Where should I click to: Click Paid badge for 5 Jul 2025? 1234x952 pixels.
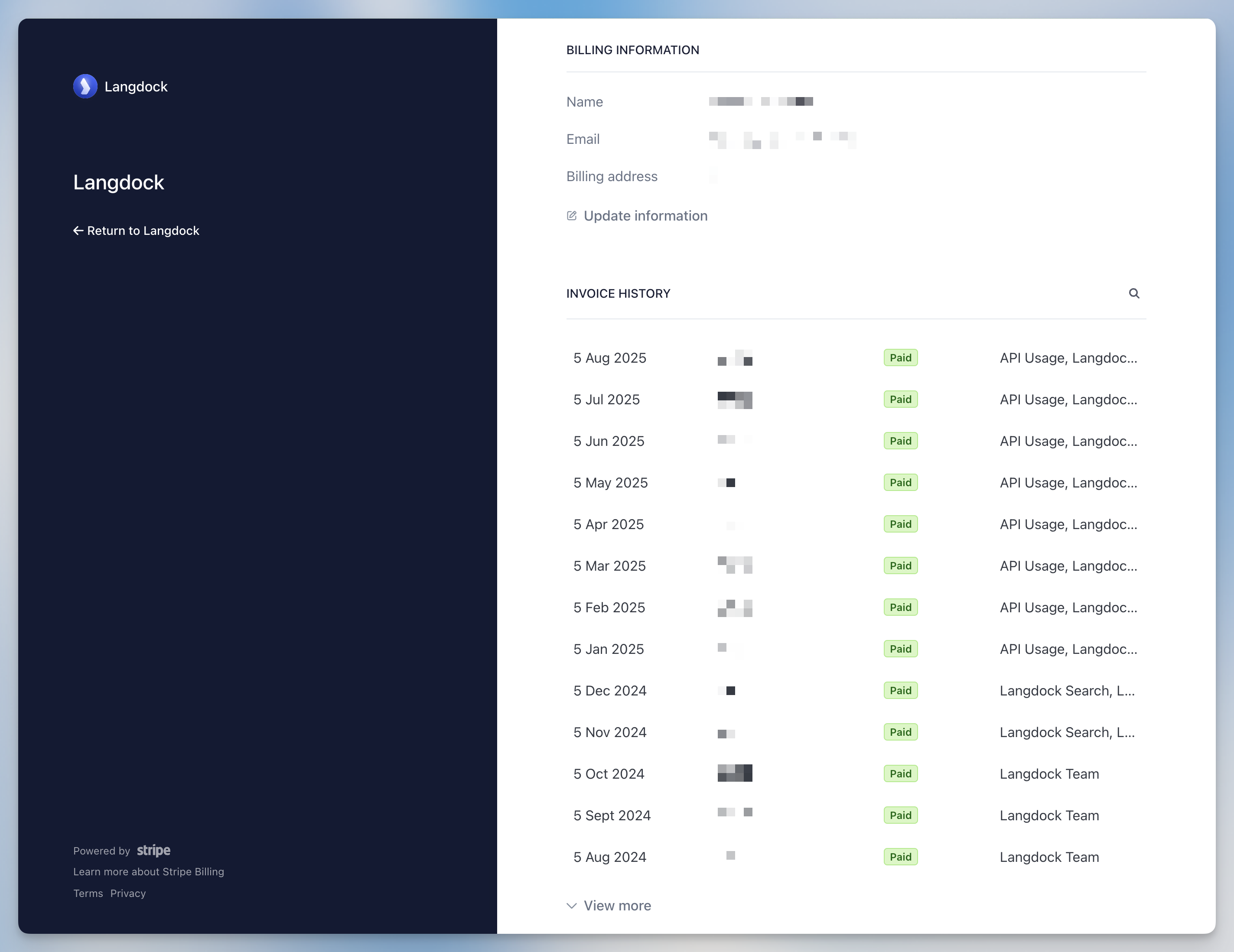coord(901,400)
